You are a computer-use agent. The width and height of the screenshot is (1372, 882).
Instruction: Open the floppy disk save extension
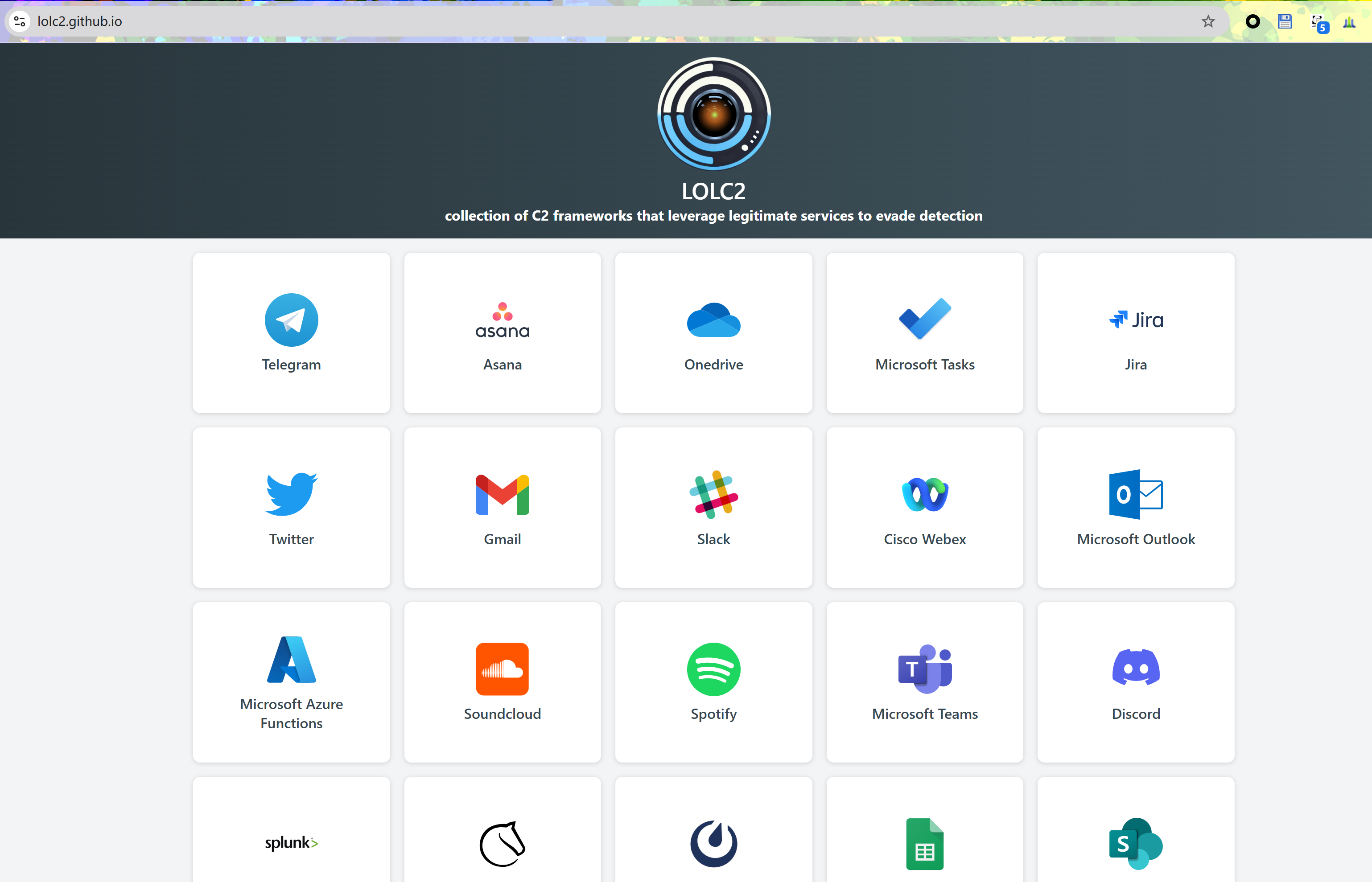coord(1285,21)
